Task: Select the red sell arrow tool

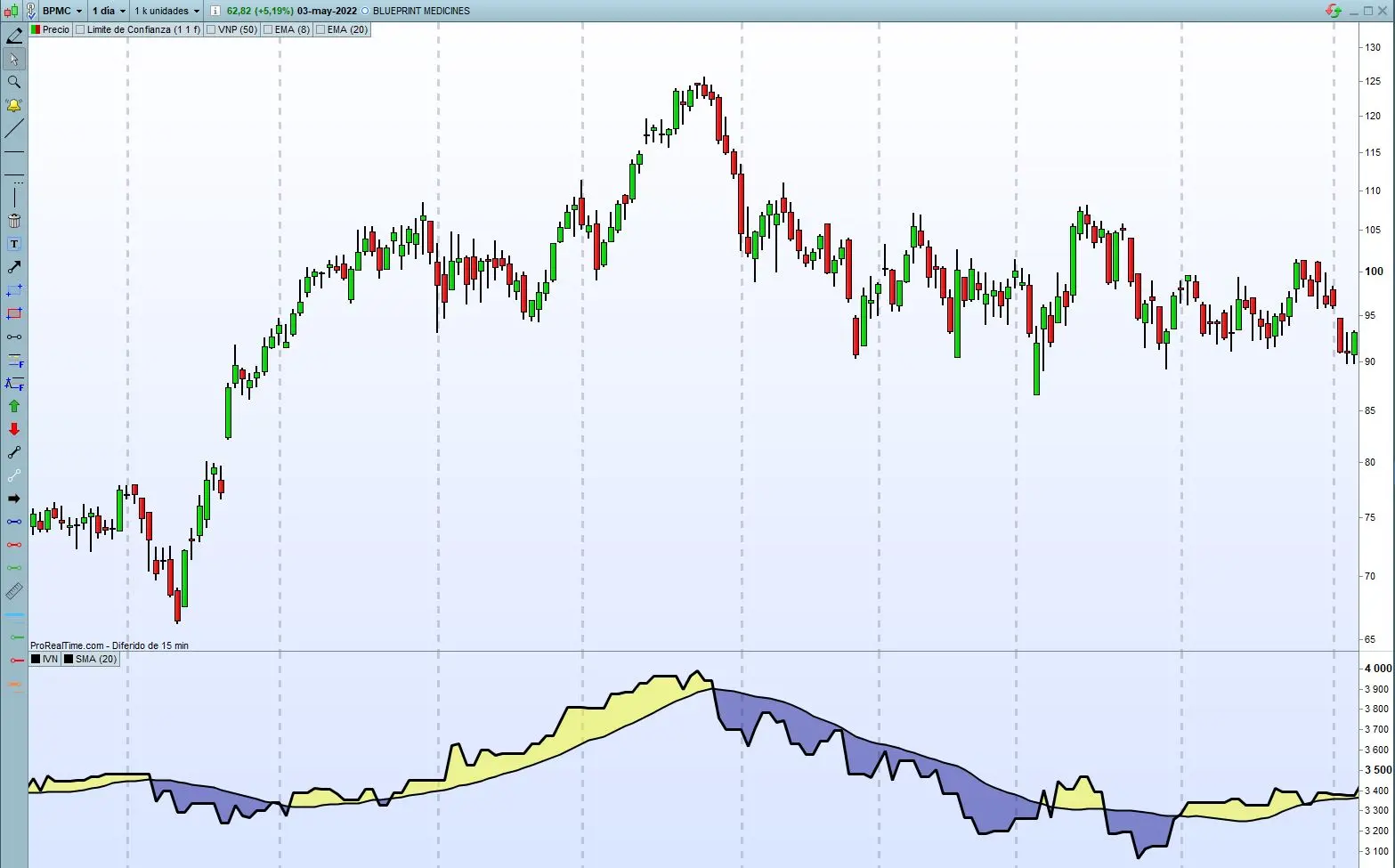Action: pyautogui.click(x=13, y=428)
